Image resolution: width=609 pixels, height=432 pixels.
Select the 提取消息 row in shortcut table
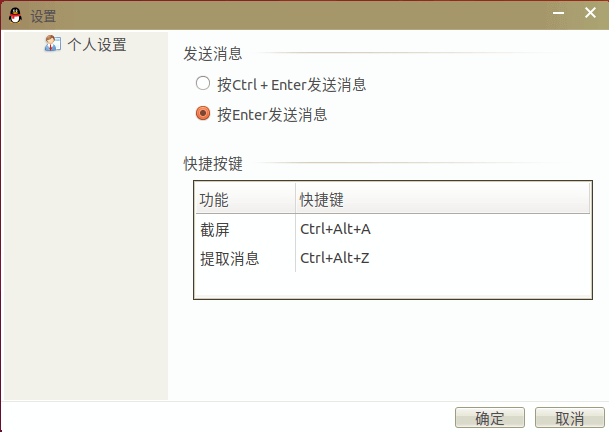click(393, 258)
